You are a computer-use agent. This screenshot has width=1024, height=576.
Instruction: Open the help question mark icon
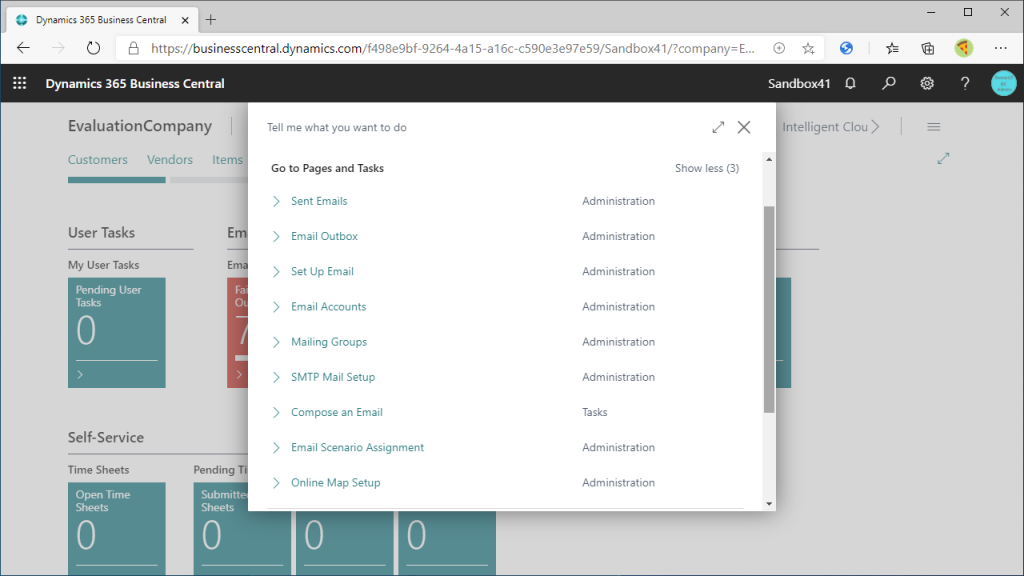click(965, 83)
